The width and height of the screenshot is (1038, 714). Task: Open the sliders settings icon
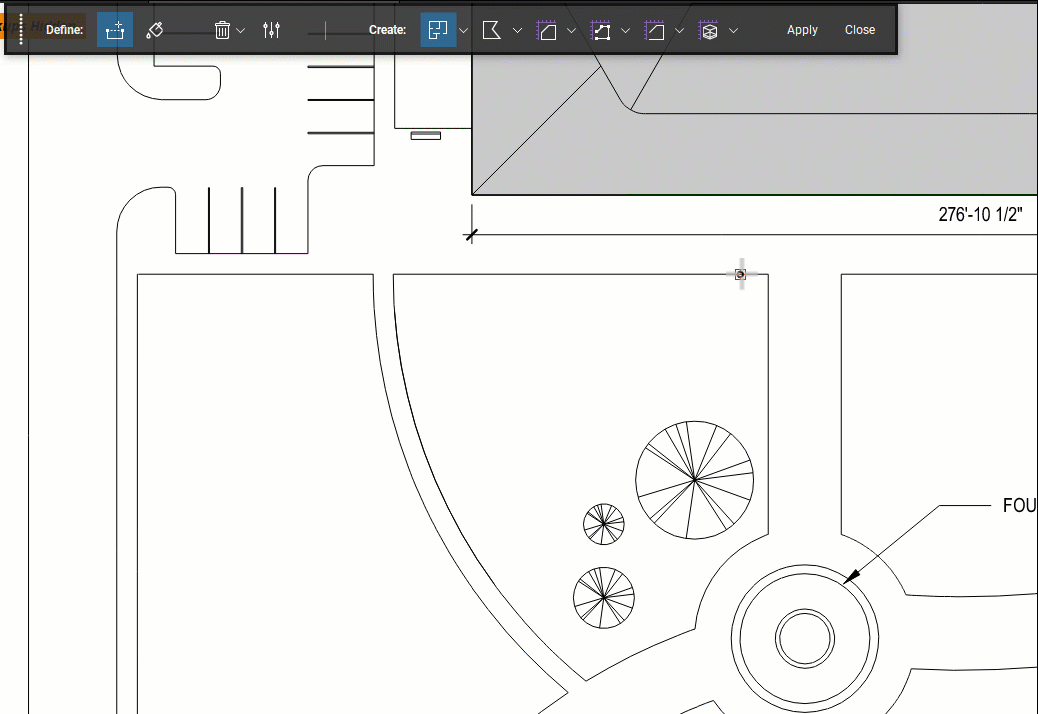coord(271,30)
